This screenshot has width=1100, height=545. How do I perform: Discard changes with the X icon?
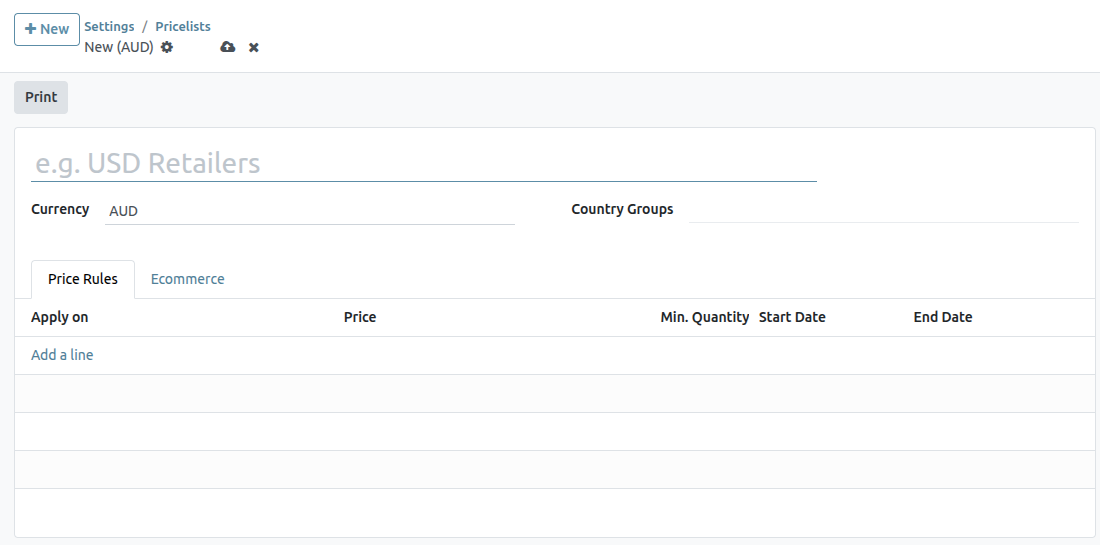[254, 47]
